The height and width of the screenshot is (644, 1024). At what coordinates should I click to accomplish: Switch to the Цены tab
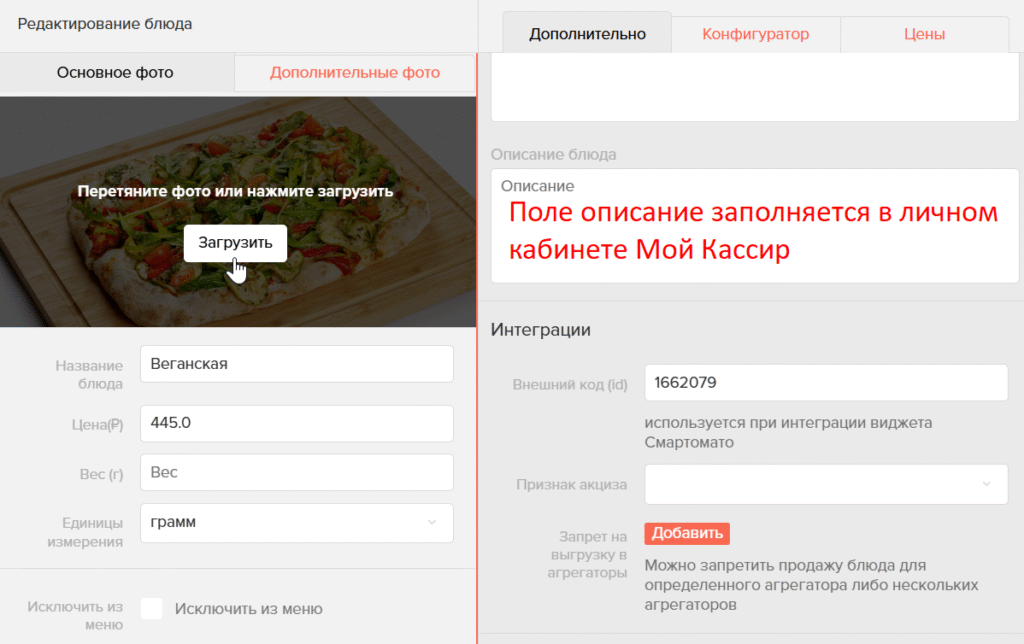pos(924,34)
